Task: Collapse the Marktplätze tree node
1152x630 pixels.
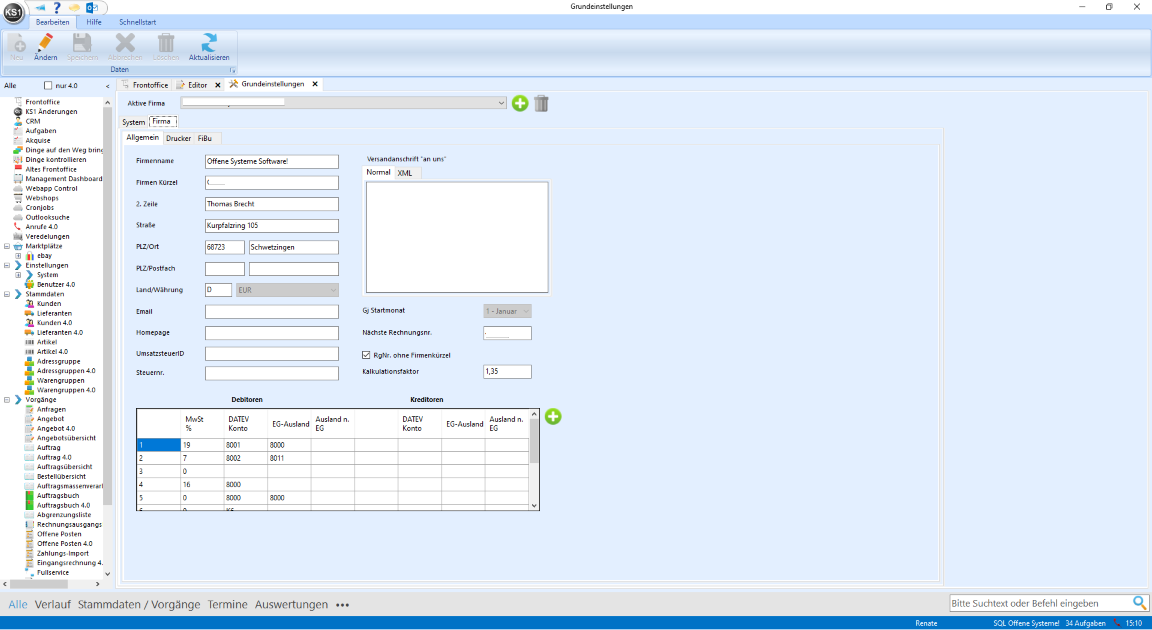Action: click(x=8, y=246)
